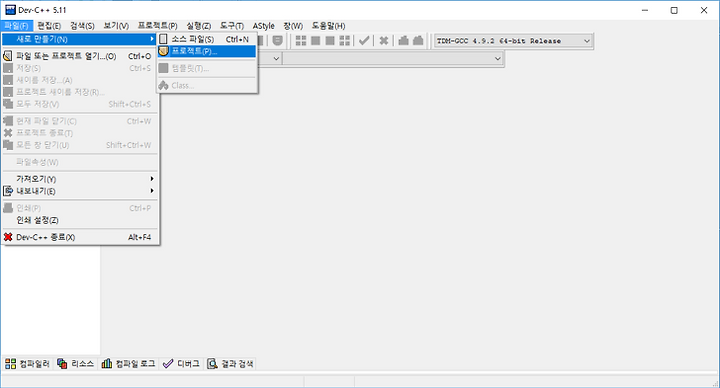Choose 프로젝트(P)... in the 새로 만들기 submenu
720x388 pixels.
pos(207,51)
